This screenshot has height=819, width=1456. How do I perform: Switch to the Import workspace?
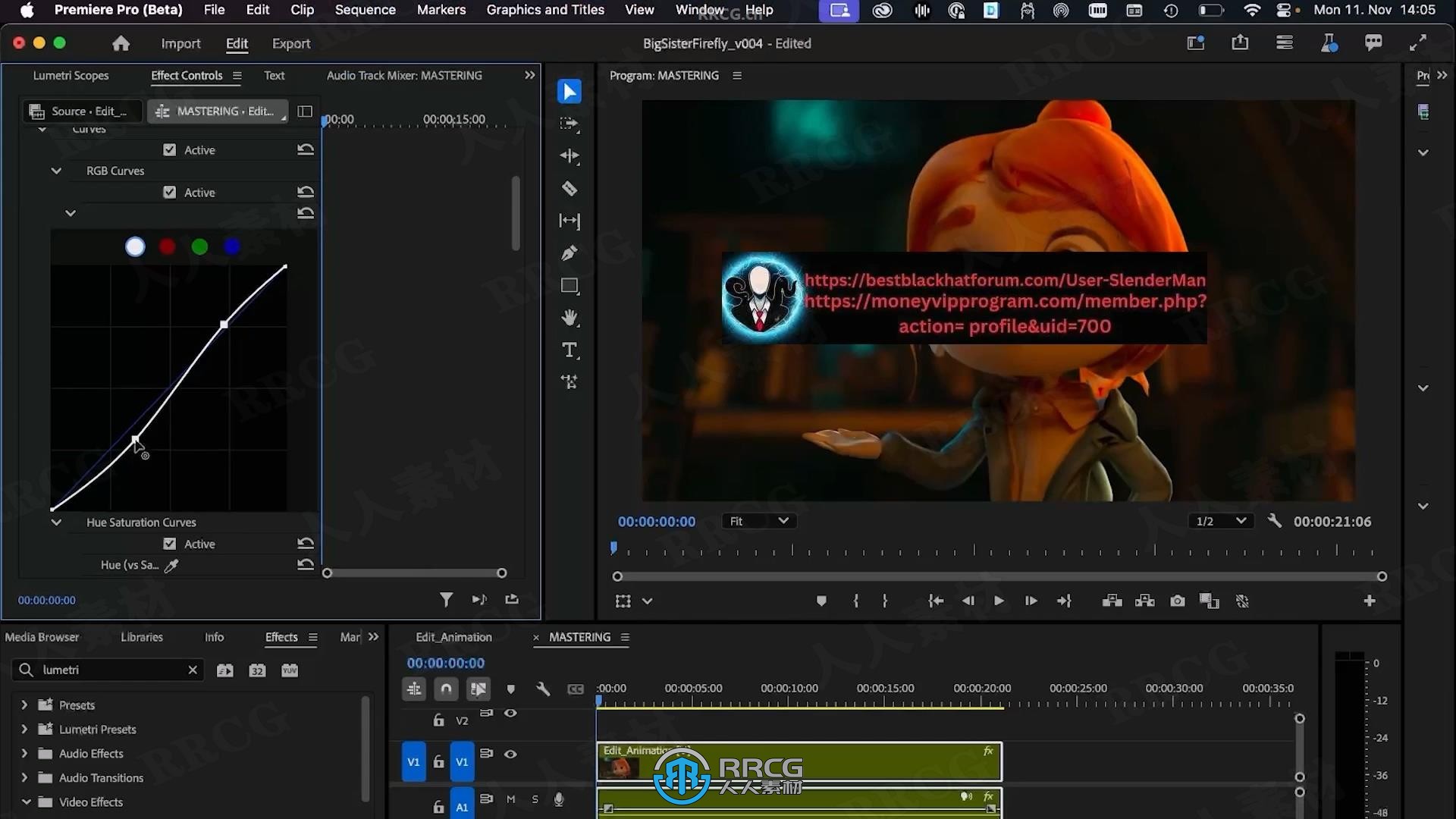(x=180, y=44)
